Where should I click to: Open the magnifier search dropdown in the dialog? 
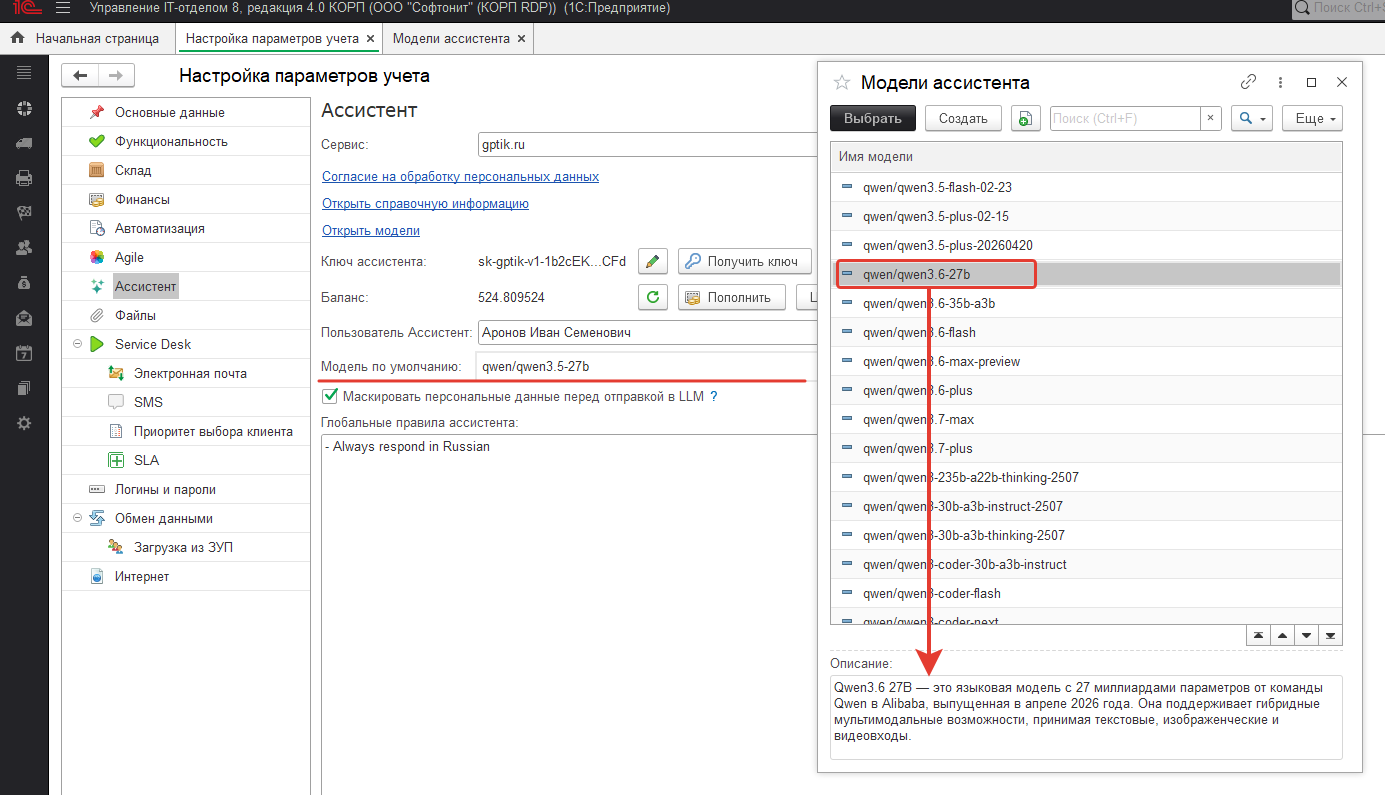pos(1251,118)
